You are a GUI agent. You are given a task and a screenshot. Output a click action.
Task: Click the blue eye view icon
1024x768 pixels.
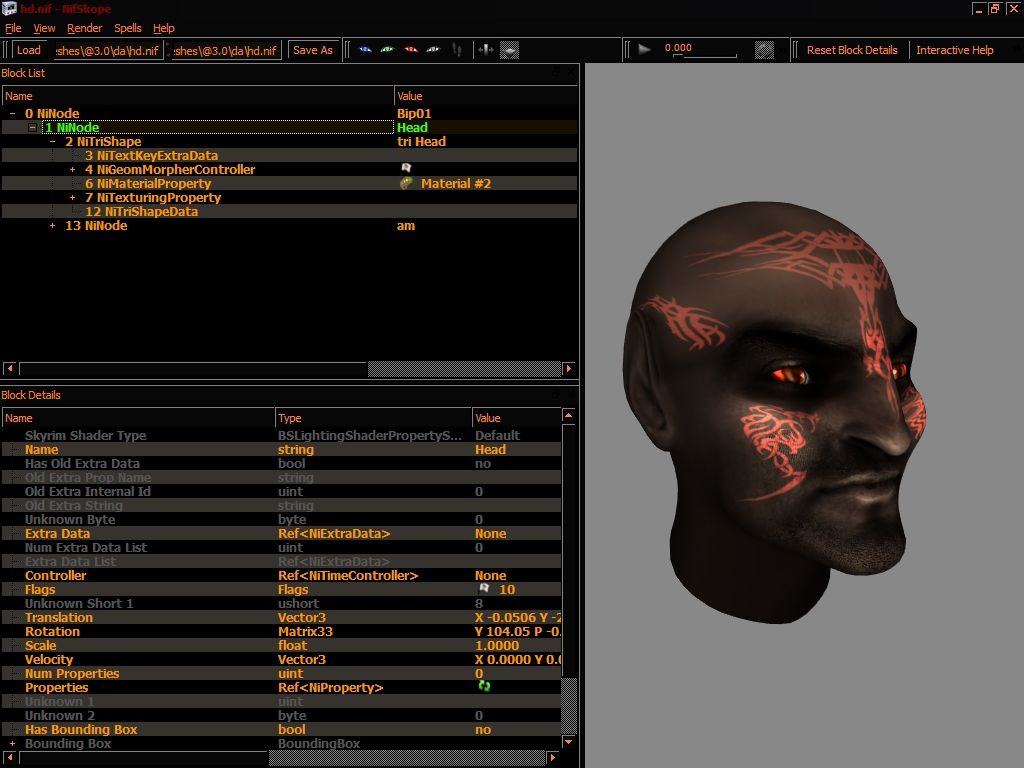(365, 50)
